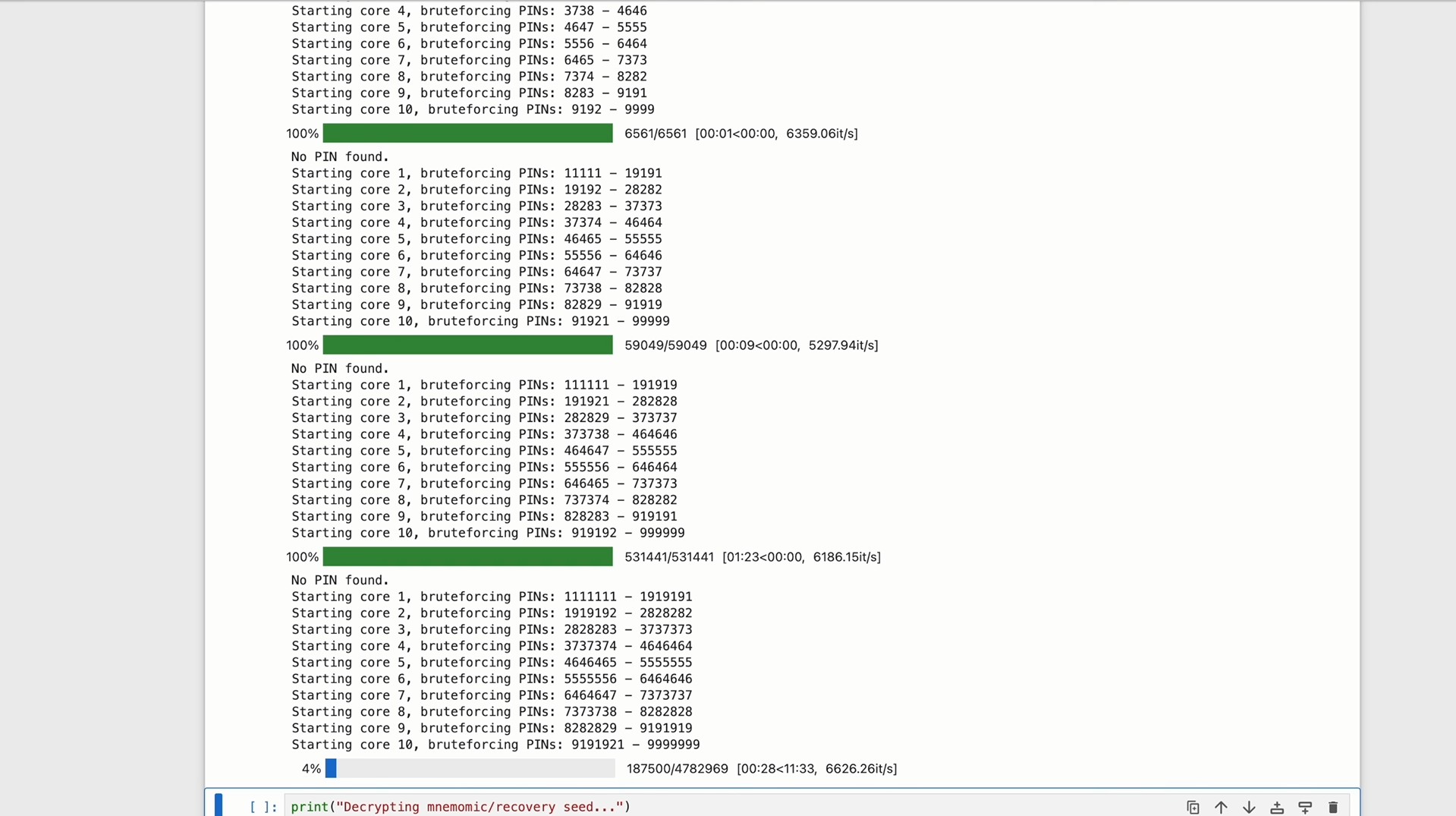The image size is (1456, 816).
Task: Click the 'print' keyword in the code cell
Action: tap(310, 807)
